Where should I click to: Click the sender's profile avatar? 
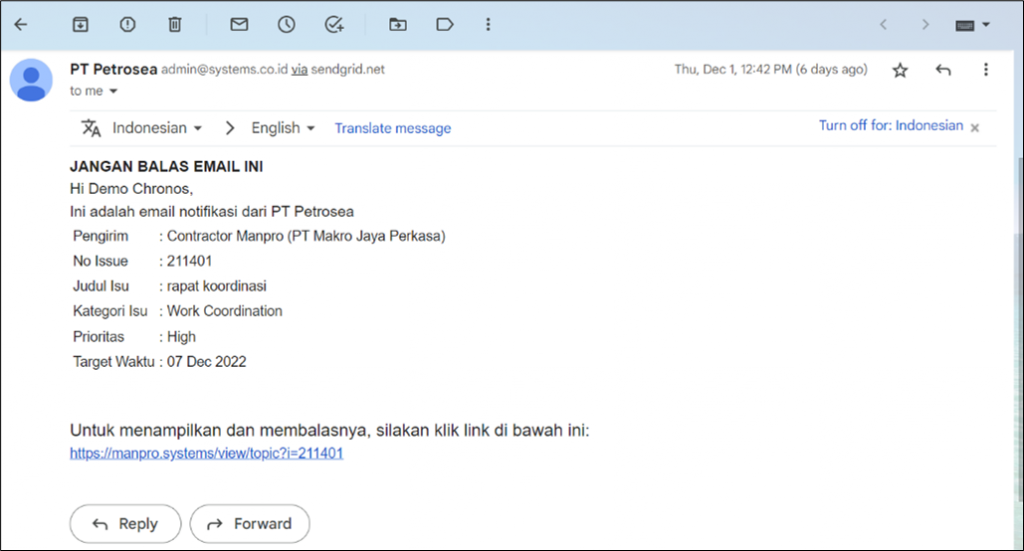coord(31,80)
